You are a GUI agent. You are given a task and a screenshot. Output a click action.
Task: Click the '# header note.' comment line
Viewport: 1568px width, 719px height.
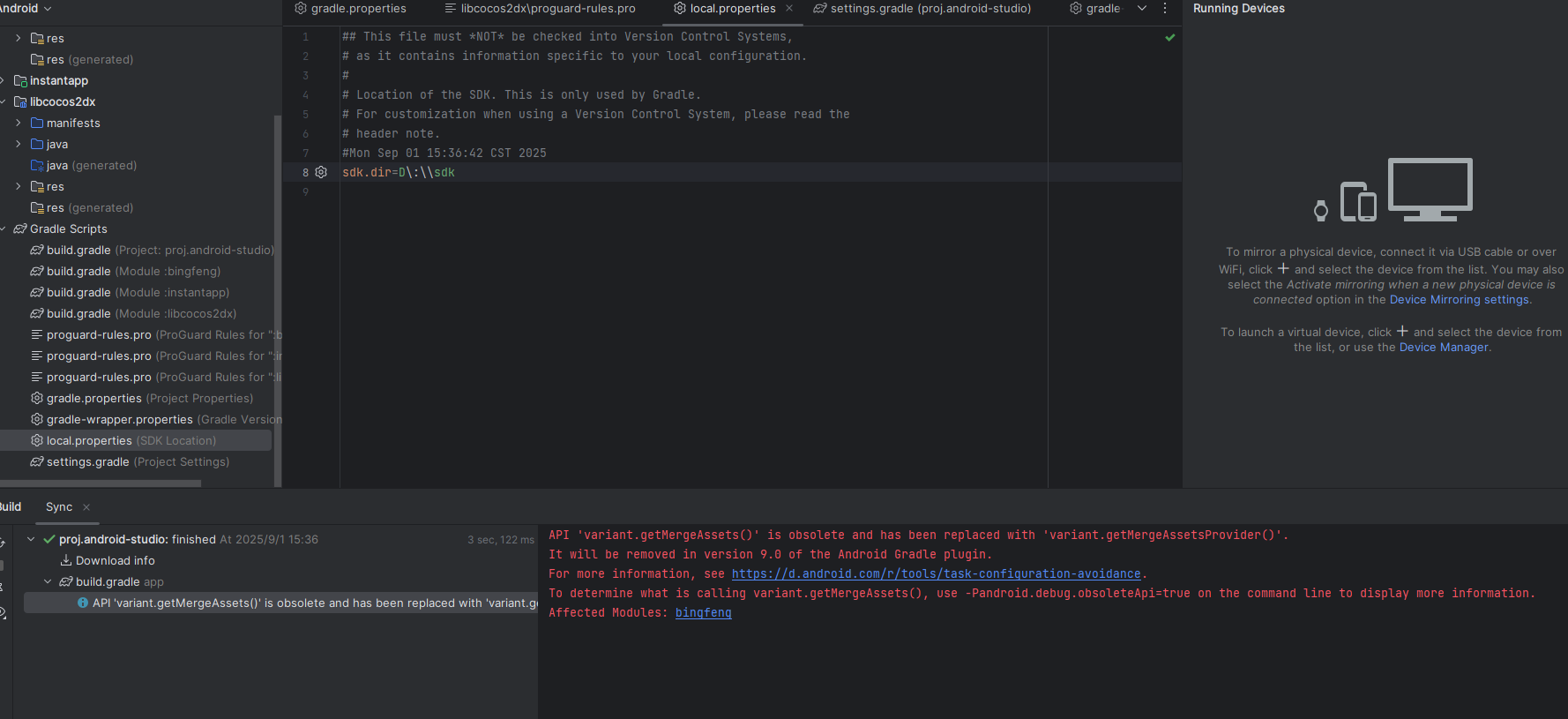pos(392,133)
